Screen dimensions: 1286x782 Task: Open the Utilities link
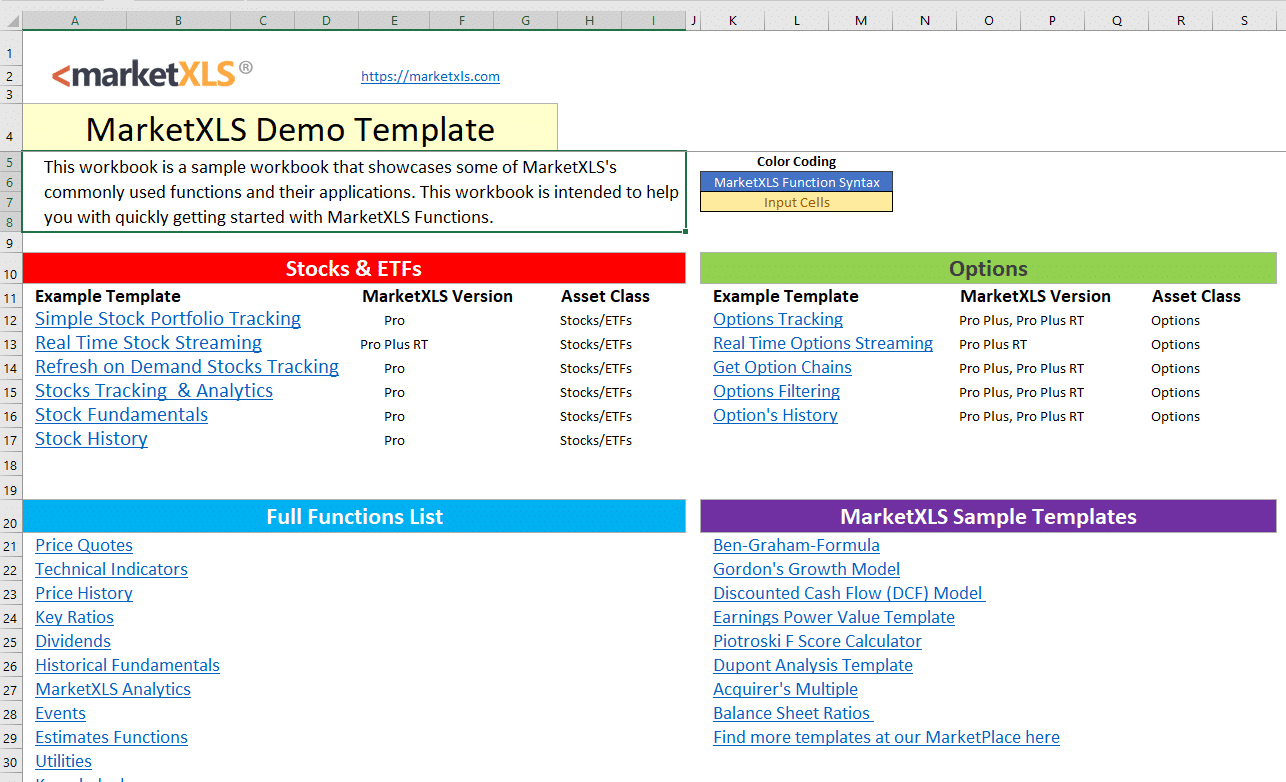click(x=63, y=761)
